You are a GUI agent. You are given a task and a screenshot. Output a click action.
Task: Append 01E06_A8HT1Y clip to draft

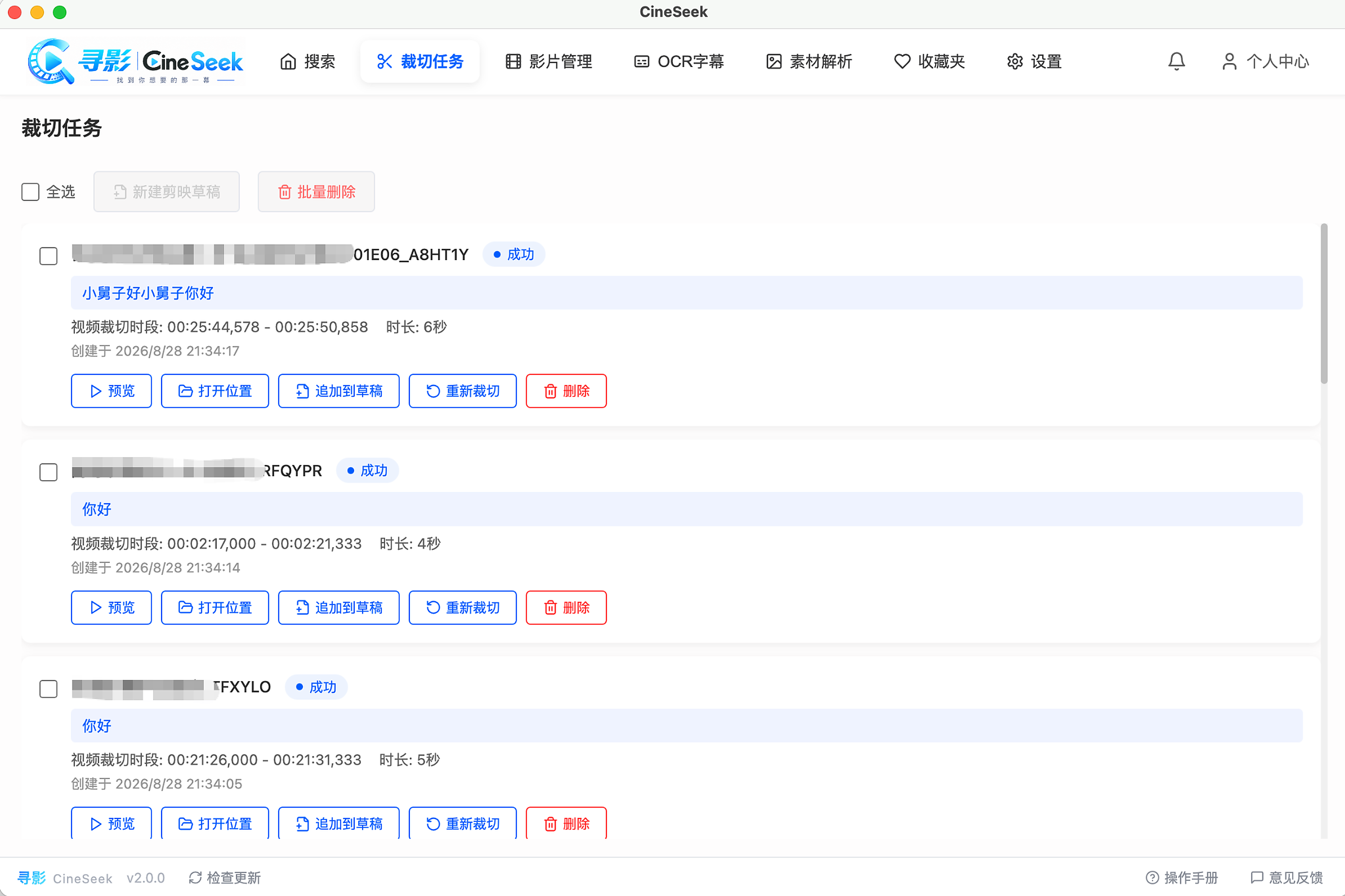pos(338,391)
